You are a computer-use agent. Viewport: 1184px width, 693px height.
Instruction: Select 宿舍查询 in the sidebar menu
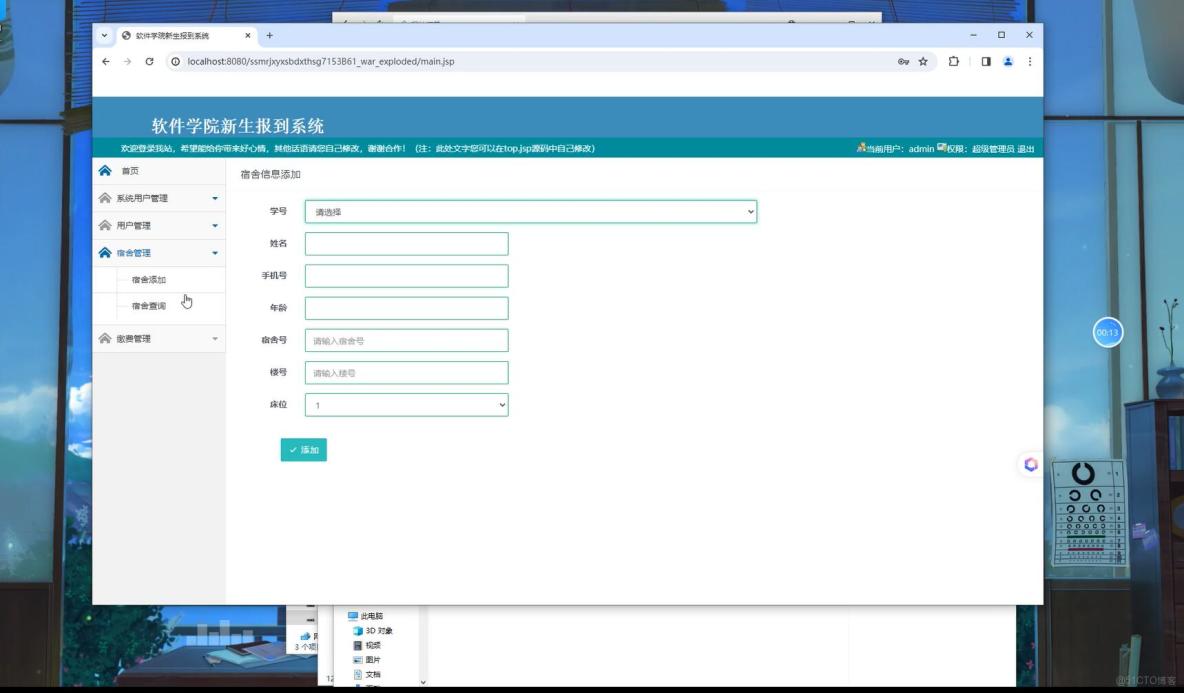[x=150, y=305]
